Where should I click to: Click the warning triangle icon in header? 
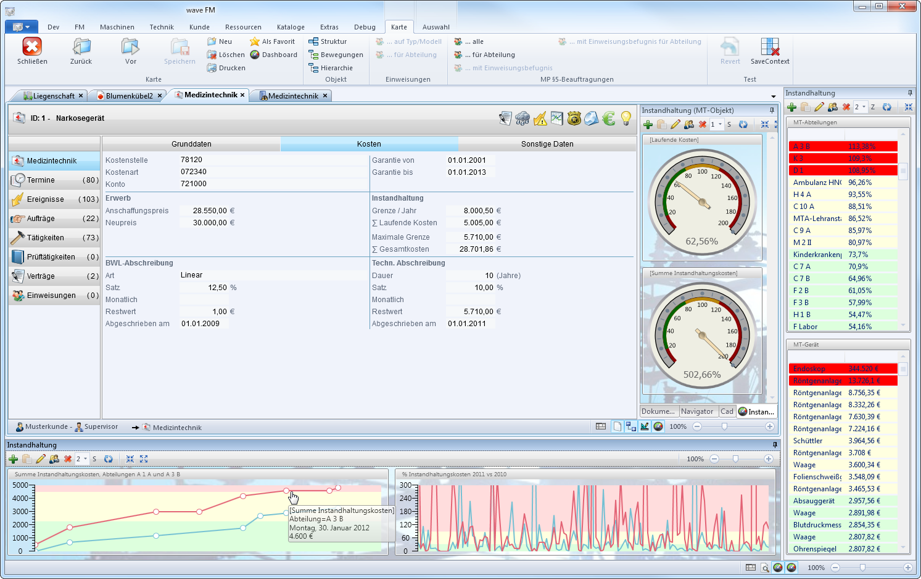(x=540, y=119)
